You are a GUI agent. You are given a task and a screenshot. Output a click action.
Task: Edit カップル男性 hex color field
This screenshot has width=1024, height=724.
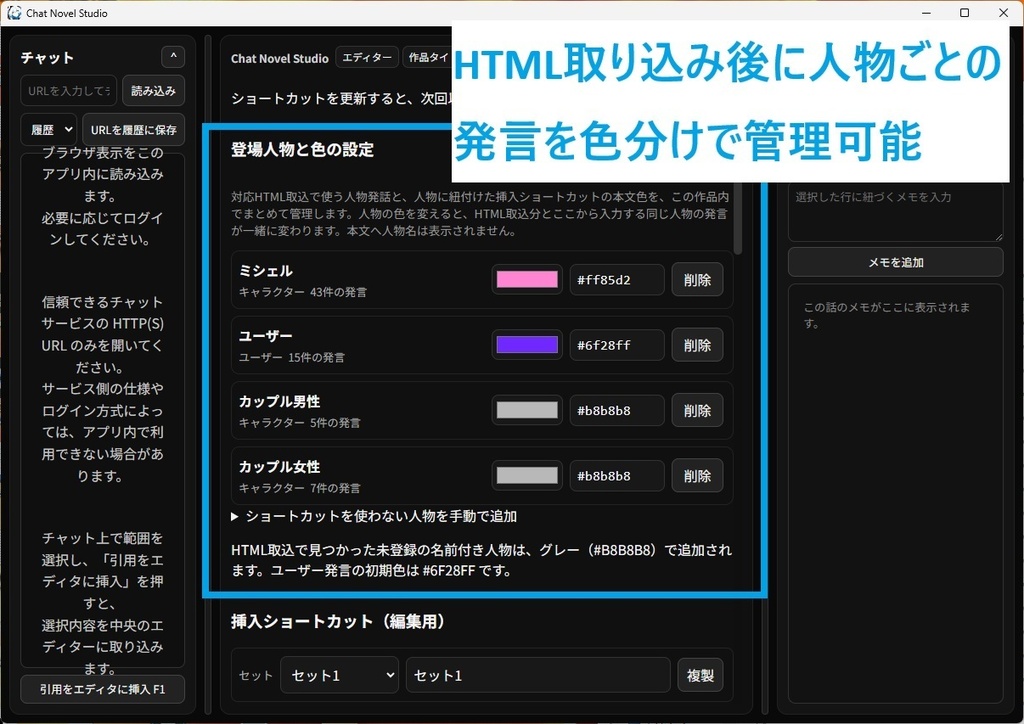coord(616,410)
